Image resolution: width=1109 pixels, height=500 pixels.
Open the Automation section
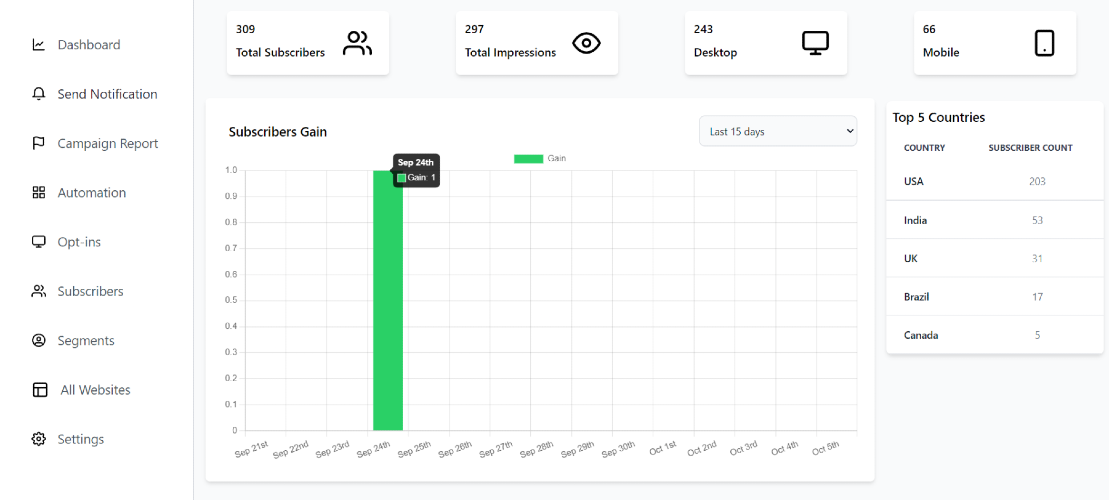point(92,192)
